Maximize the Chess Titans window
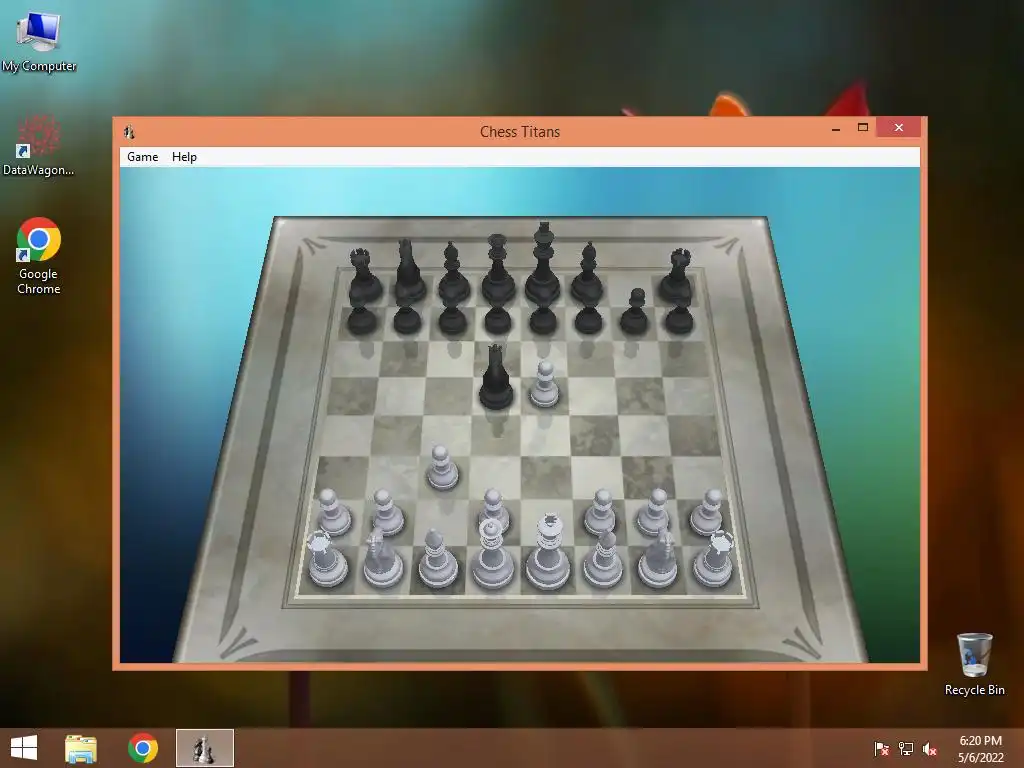This screenshot has height=768, width=1024. point(863,127)
